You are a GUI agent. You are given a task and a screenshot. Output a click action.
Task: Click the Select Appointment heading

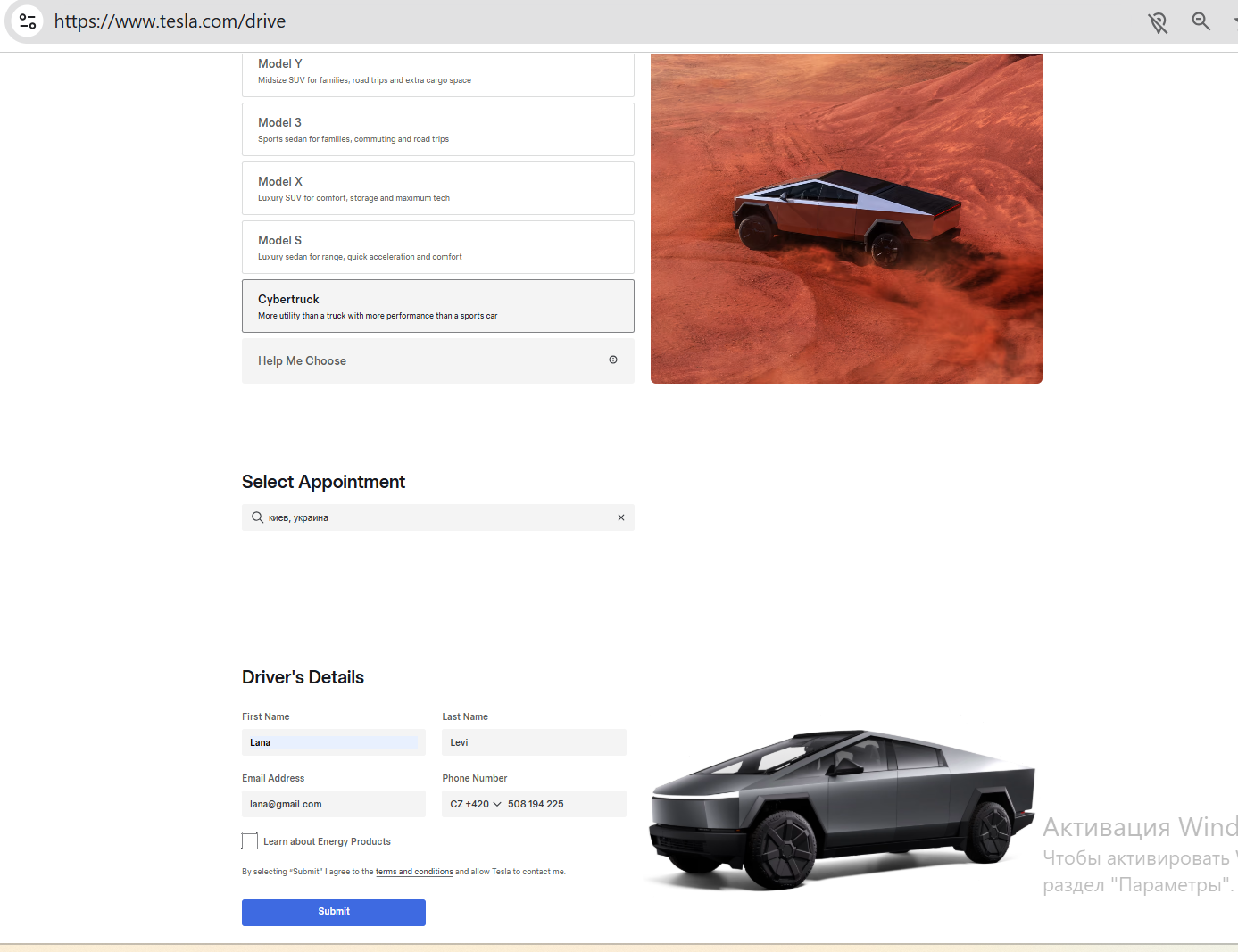coord(323,482)
